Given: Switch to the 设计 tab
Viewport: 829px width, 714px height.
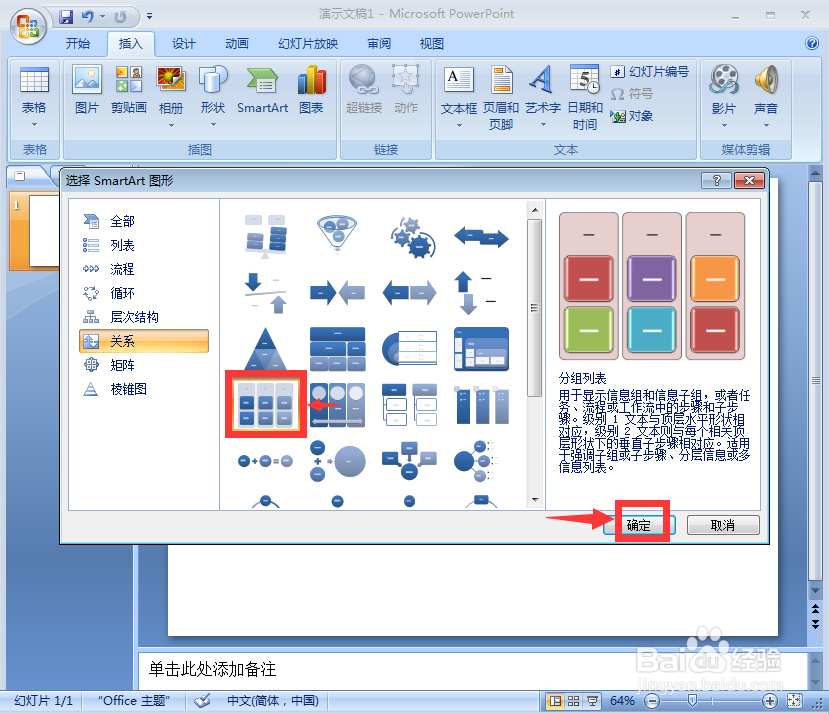Looking at the screenshot, I should click(x=183, y=43).
